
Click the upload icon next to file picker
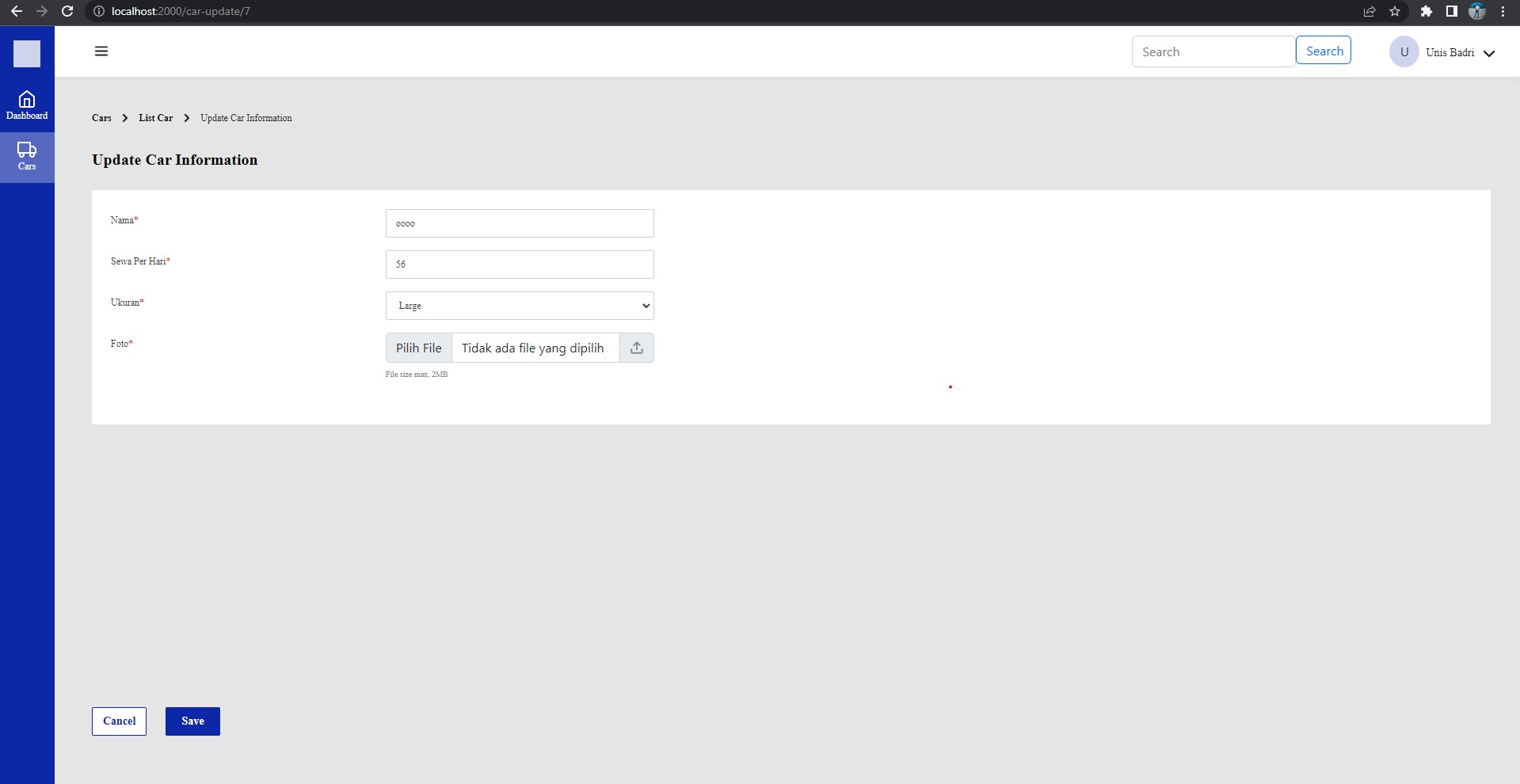tap(636, 348)
